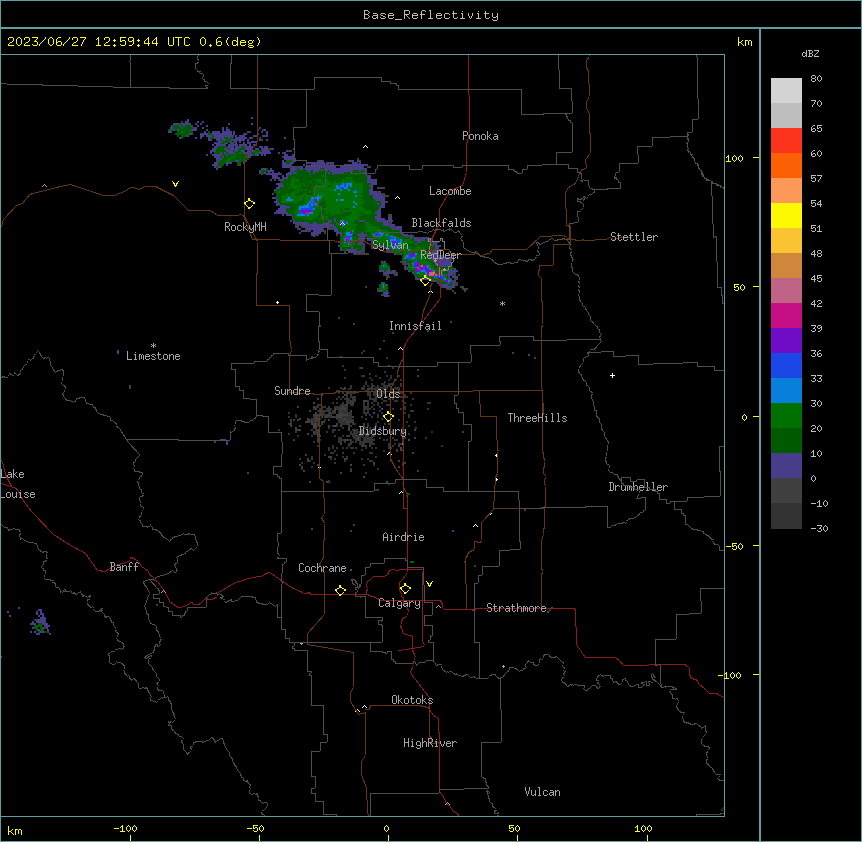862x842 pixels.
Task: Click the Blackfalds city label
Action: click(441, 223)
